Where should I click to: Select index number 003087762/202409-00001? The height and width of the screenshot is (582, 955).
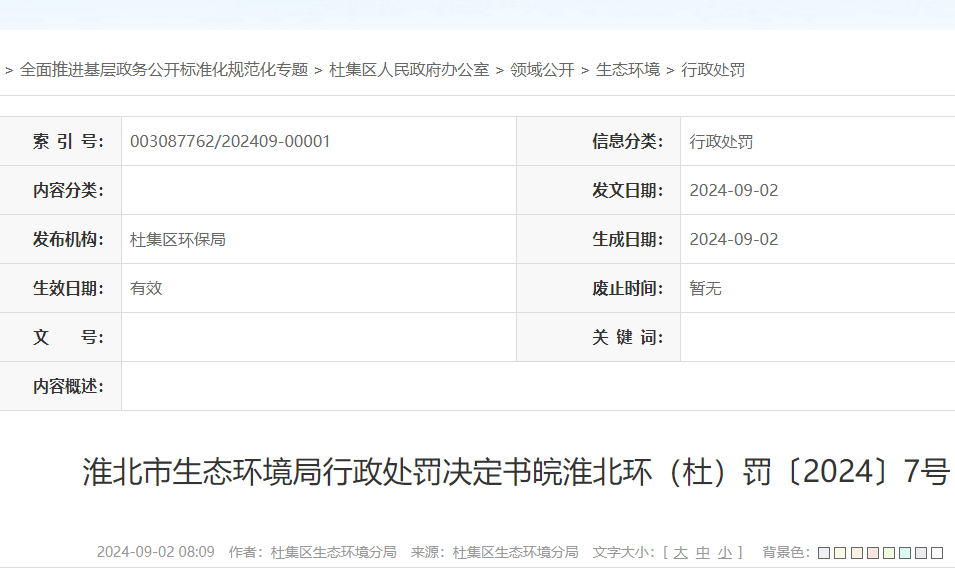(x=230, y=141)
